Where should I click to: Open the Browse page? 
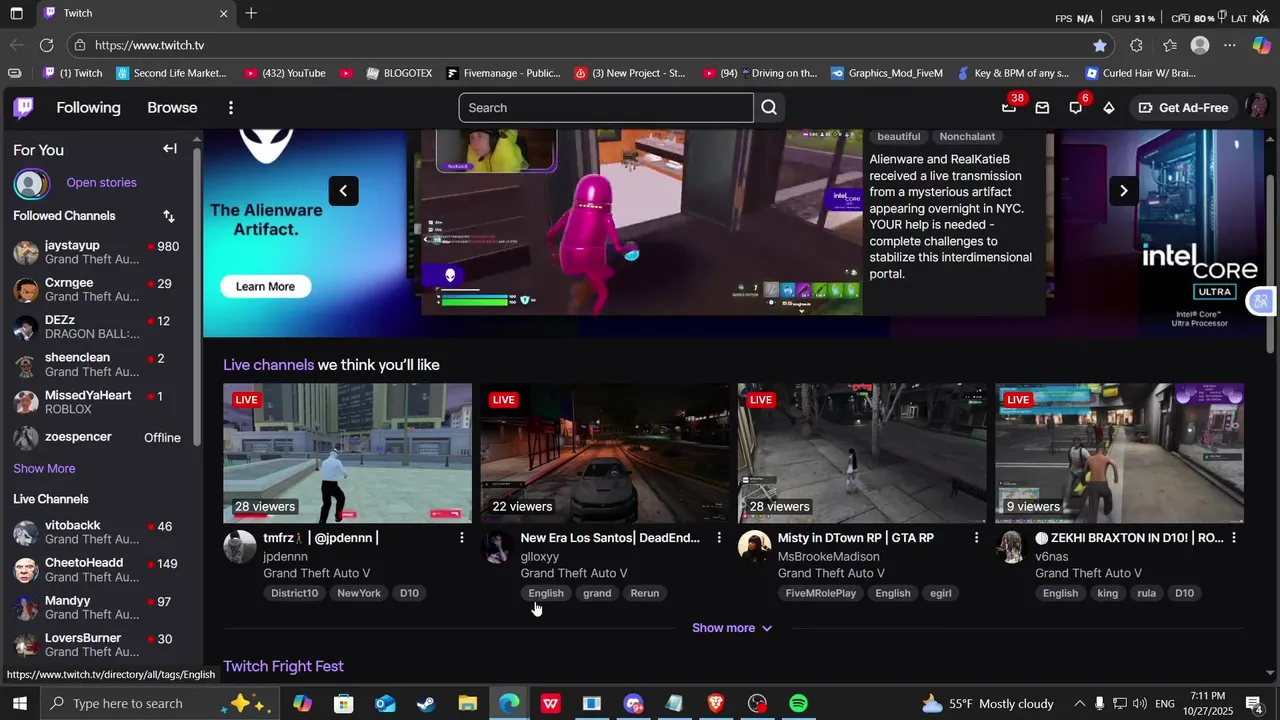(x=172, y=107)
